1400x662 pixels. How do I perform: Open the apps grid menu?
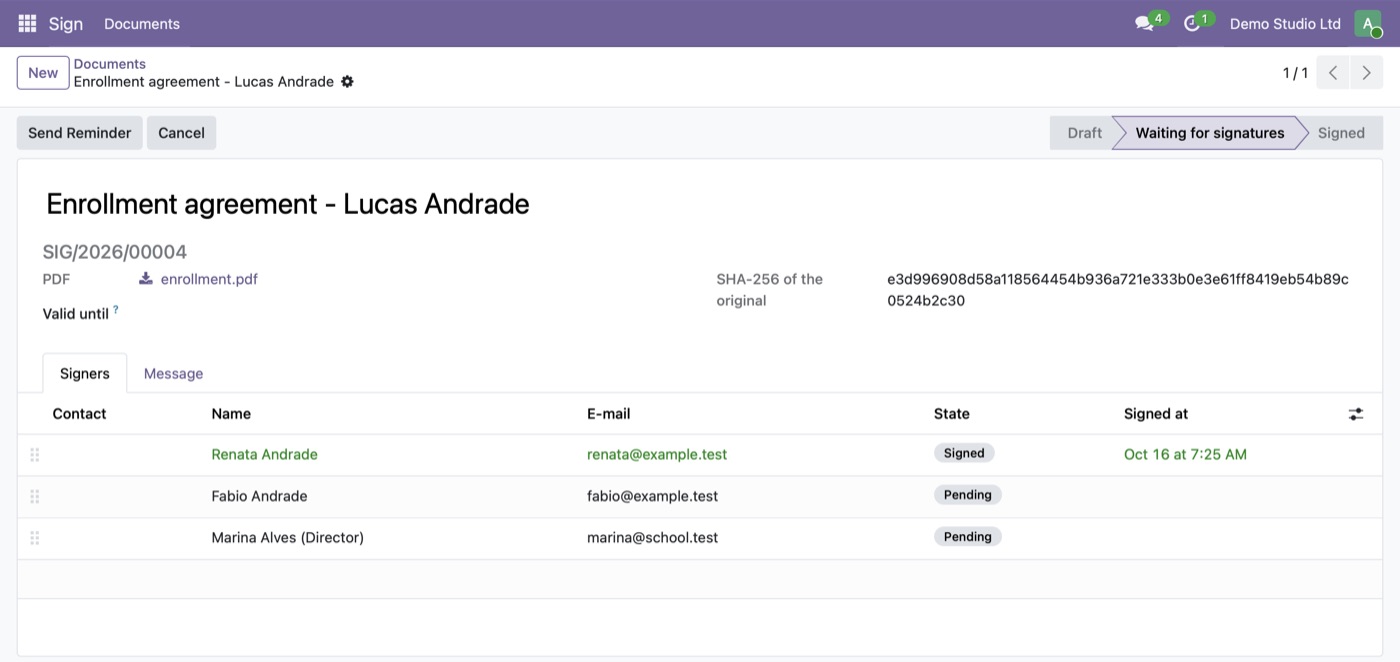coord(27,23)
